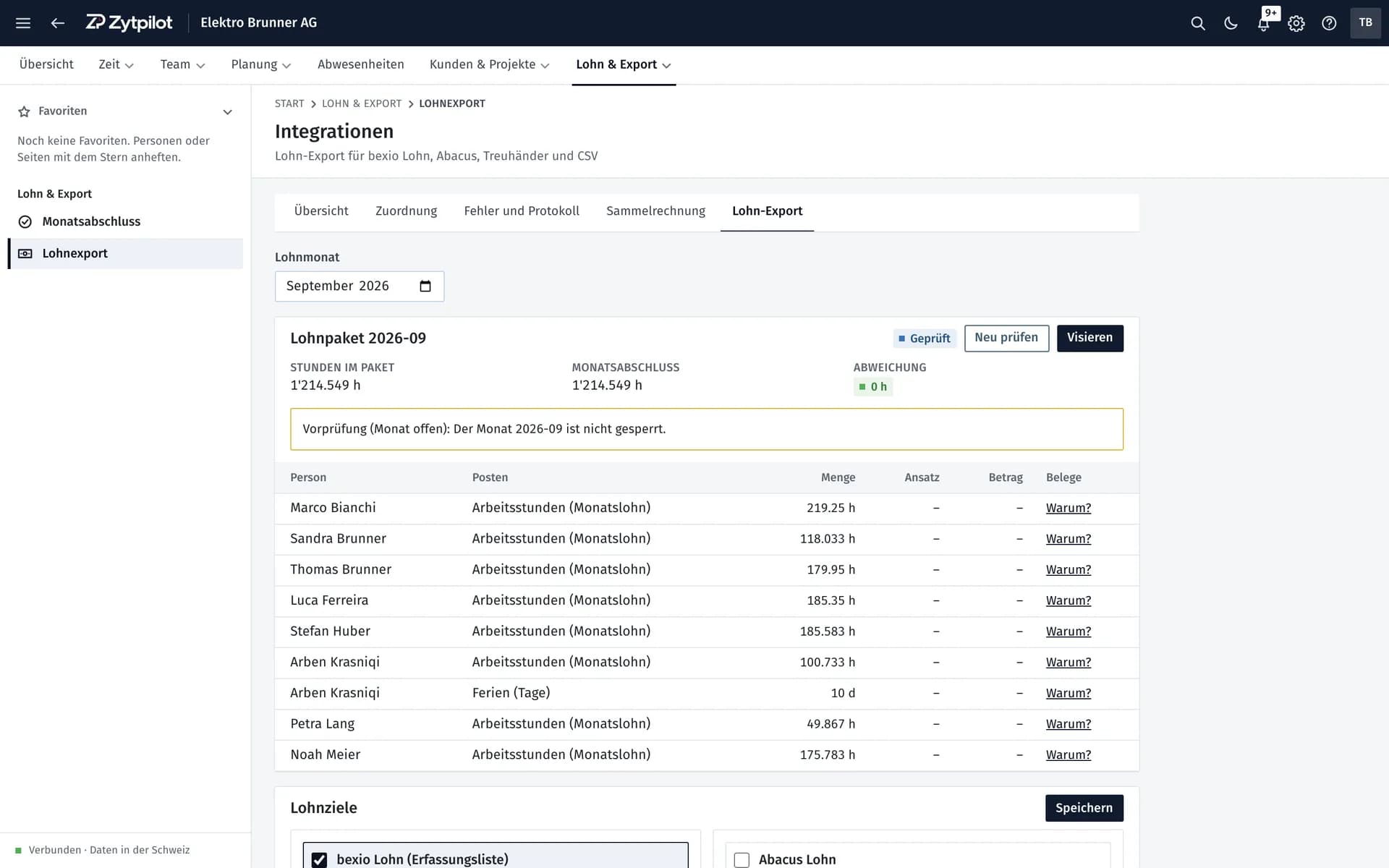Click the Visieren button

click(1089, 338)
